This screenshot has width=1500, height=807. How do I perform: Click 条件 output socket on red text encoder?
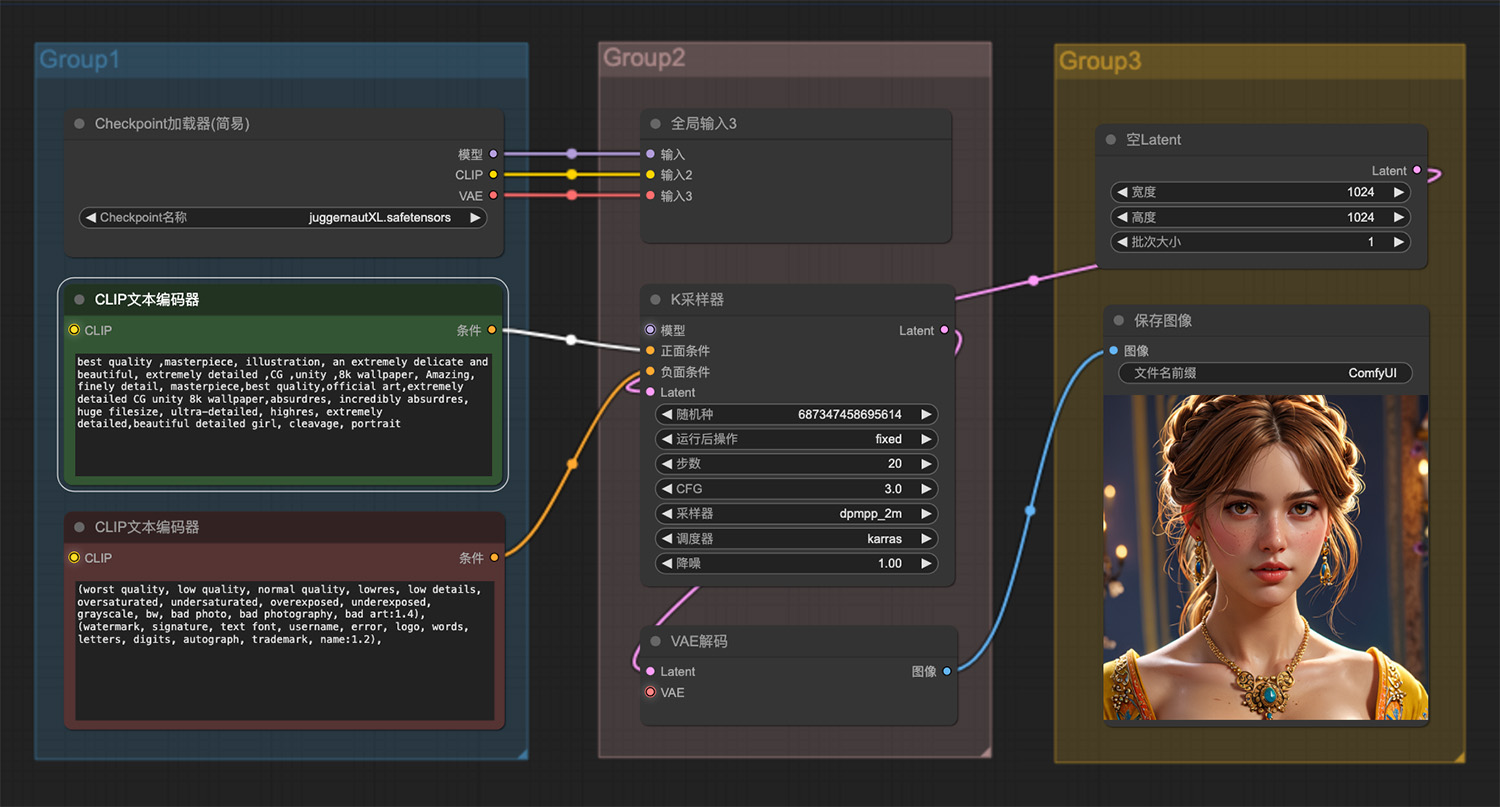[494, 558]
